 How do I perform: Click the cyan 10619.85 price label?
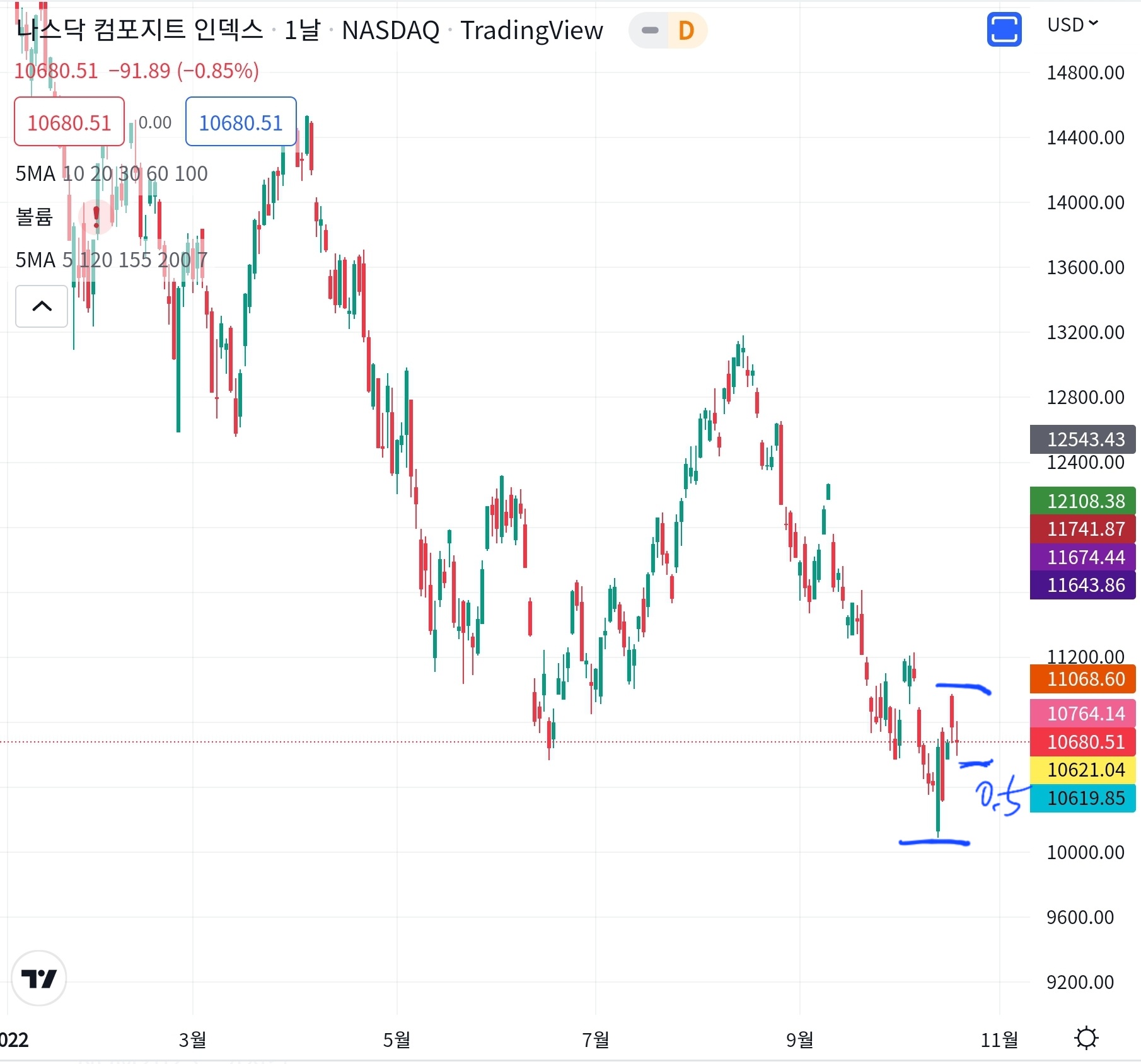pos(1083,798)
